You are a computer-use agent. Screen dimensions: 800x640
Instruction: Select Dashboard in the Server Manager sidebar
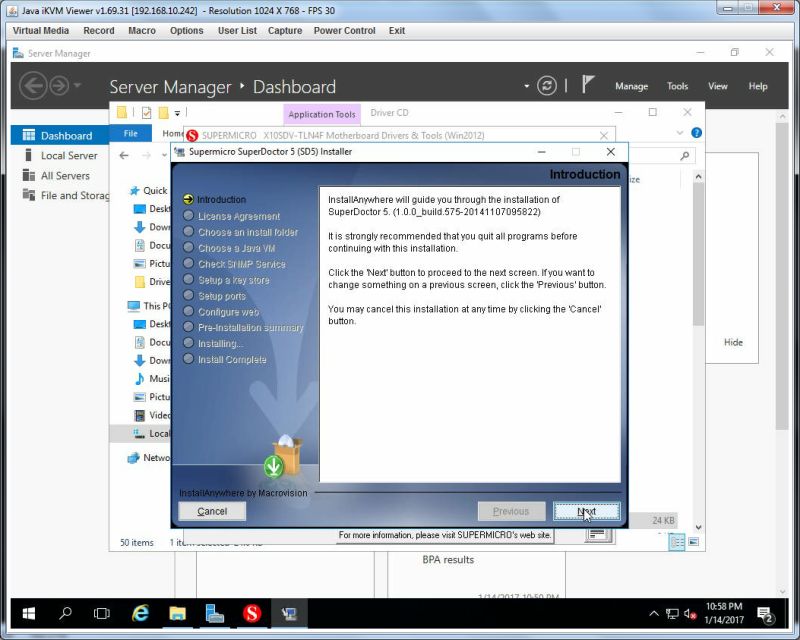[60, 135]
